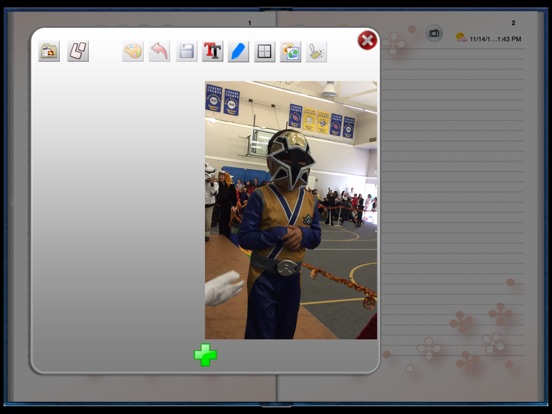Viewport: 552px width, 414px height.
Task: Add item with green plus button
Action: coord(205,355)
